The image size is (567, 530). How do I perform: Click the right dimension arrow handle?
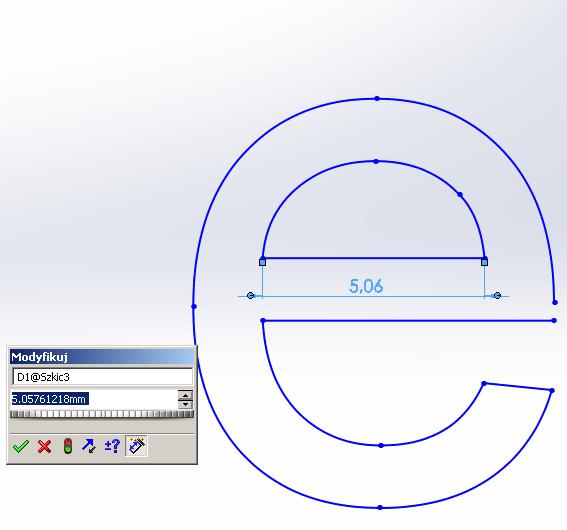(x=497, y=296)
